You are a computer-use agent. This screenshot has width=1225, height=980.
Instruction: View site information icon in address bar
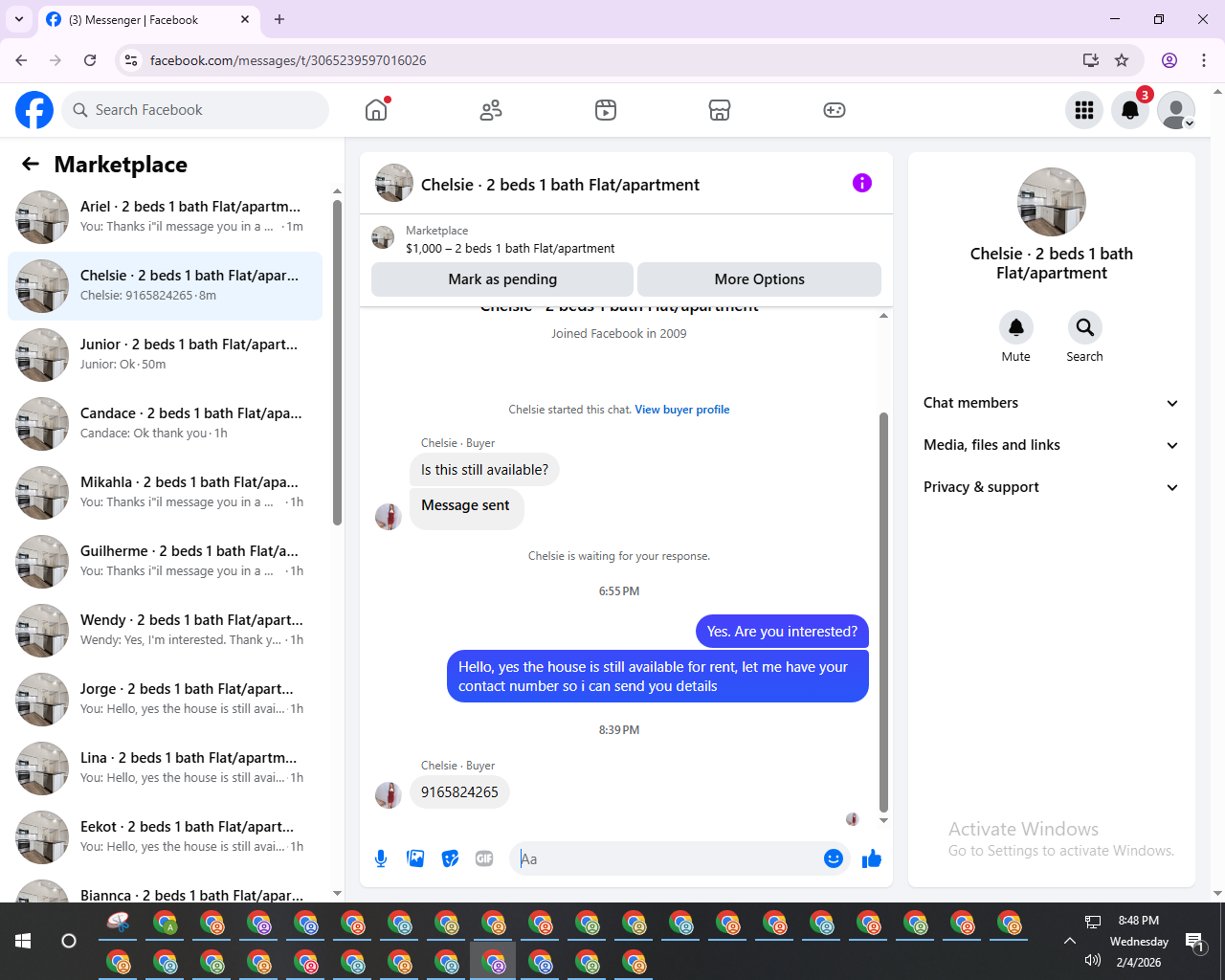pyautogui.click(x=131, y=60)
